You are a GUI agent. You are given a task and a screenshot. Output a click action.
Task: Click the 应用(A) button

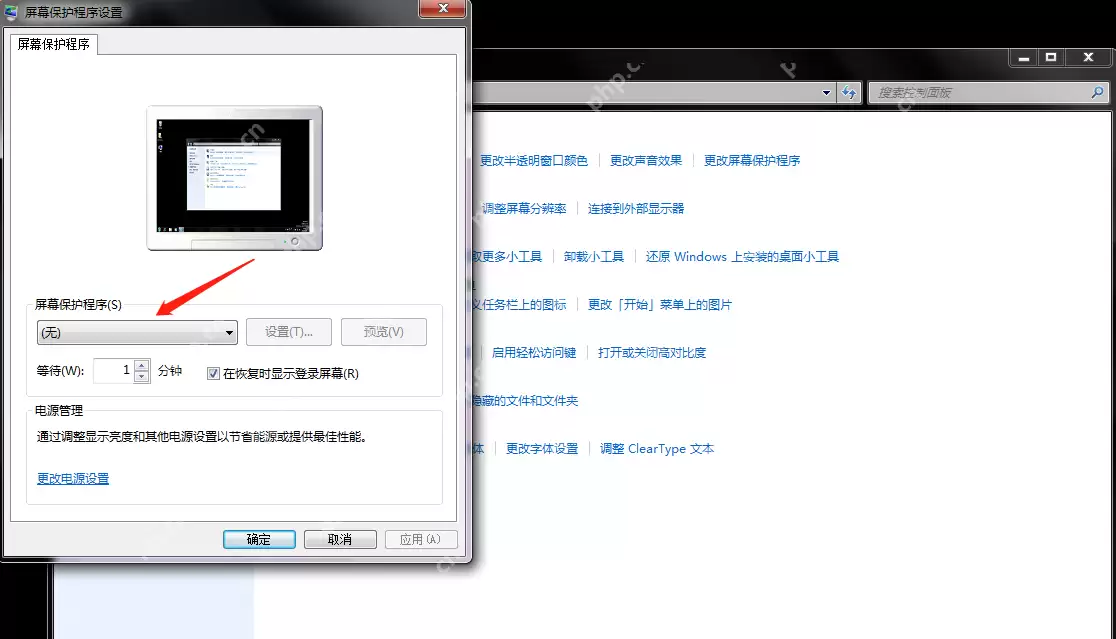click(x=421, y=539)
